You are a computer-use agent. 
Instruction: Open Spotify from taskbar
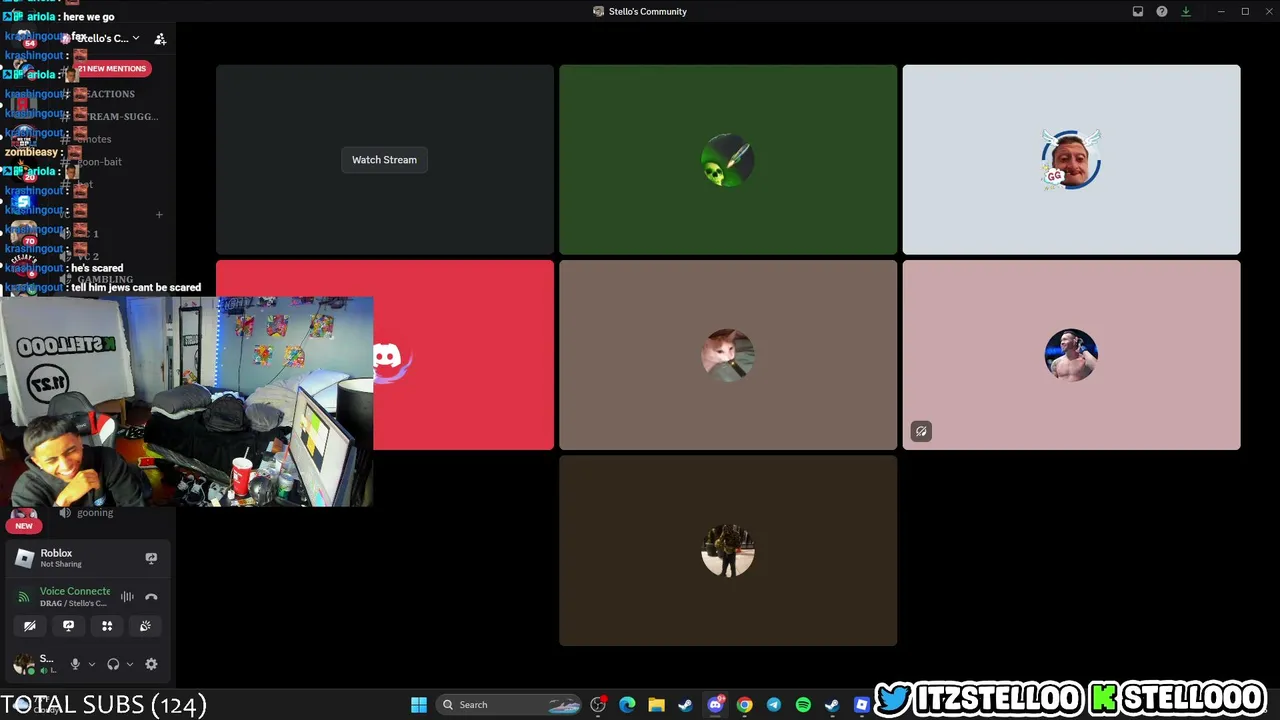(803, 705)
